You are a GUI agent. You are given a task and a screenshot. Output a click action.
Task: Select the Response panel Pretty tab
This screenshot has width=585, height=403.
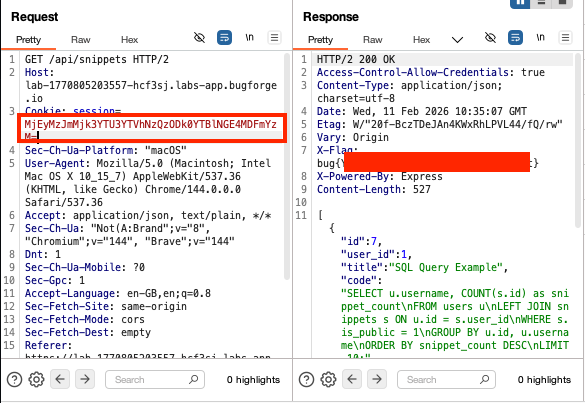point(320,40)
